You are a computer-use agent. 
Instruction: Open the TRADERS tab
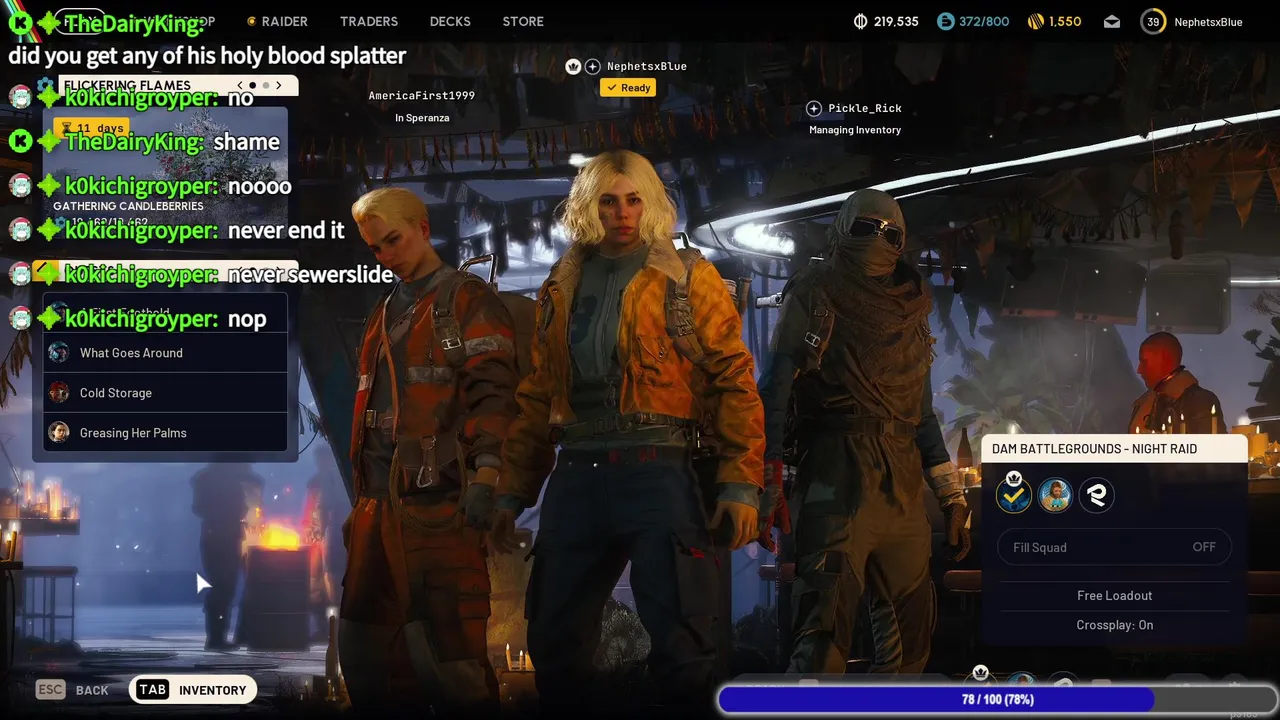369,21
